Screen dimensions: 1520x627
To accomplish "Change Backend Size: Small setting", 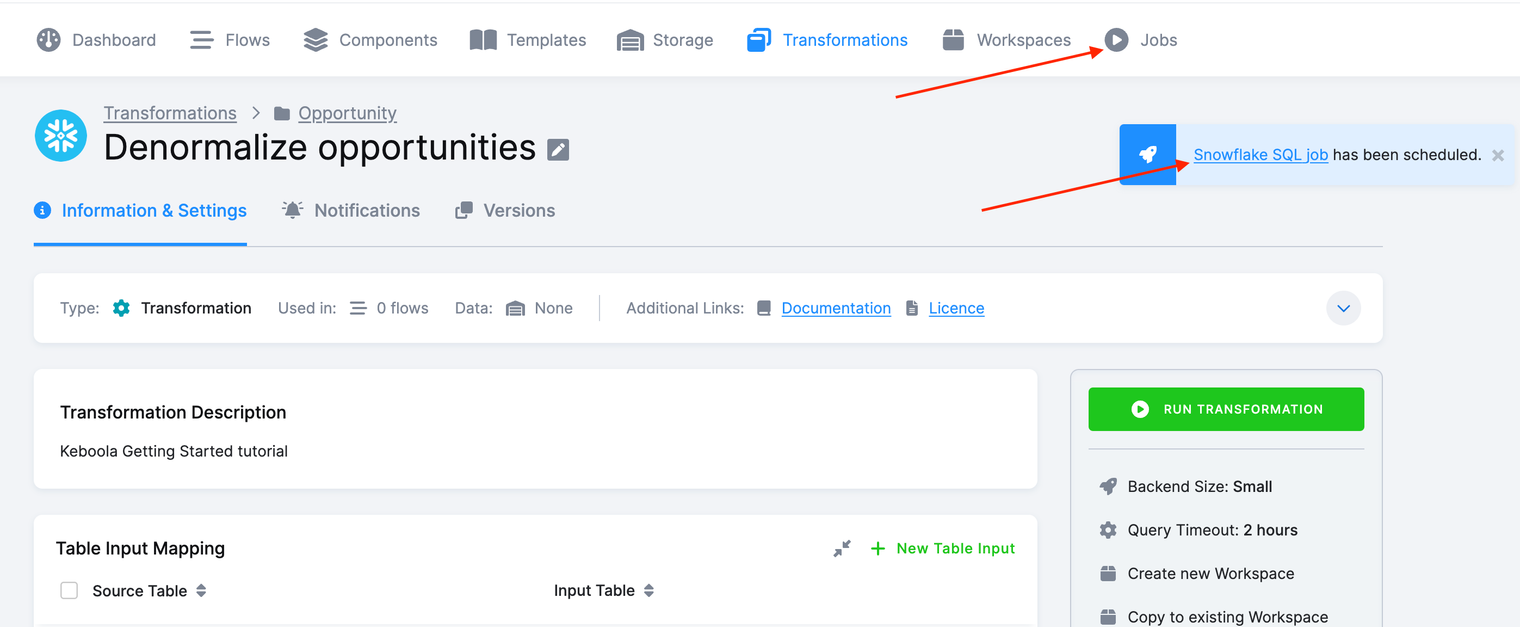I will coord(1200,487).
